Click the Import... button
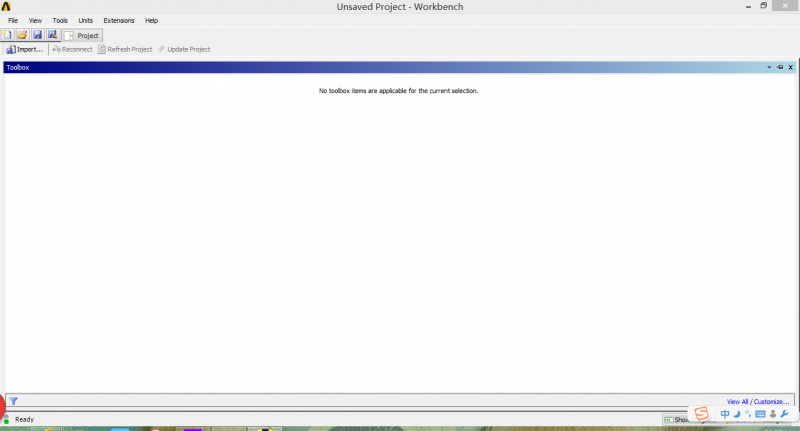This screenshot has width=800, height=431. coord(24,49)
